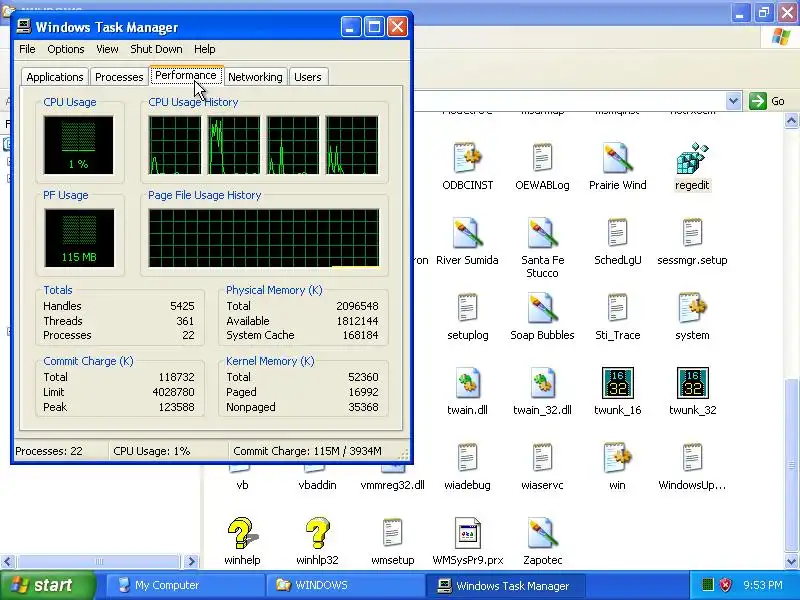The image size is (800, 600).
Task: Select the Zapotec bitmap icon
Action: coord(542,533)
